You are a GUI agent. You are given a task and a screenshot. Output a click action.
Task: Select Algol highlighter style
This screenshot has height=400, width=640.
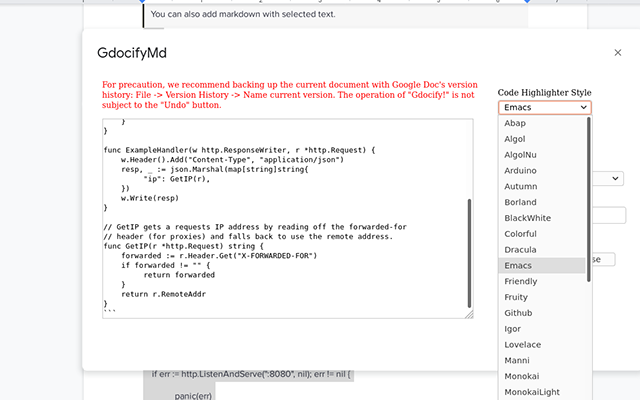[542, 139]
